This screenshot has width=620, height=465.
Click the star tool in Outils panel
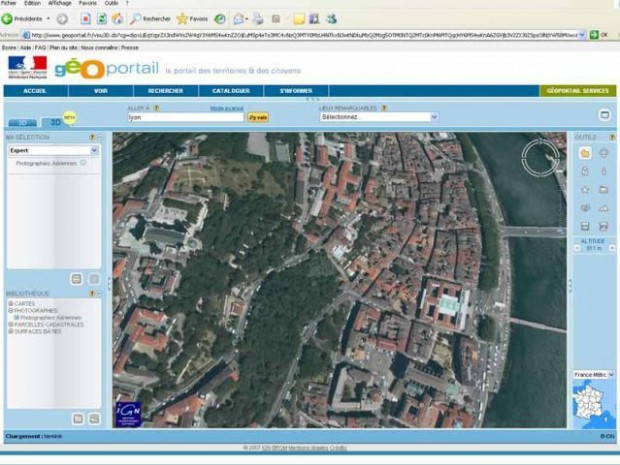point(585,190)
